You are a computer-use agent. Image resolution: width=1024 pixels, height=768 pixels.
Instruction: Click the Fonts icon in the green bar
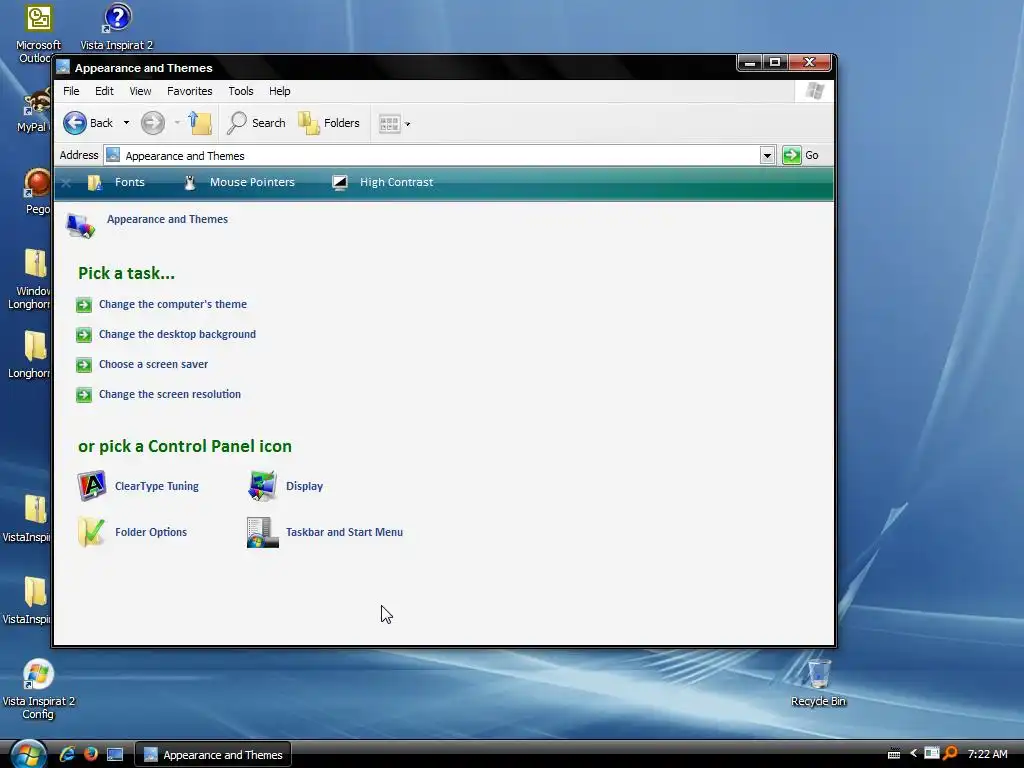95,183
